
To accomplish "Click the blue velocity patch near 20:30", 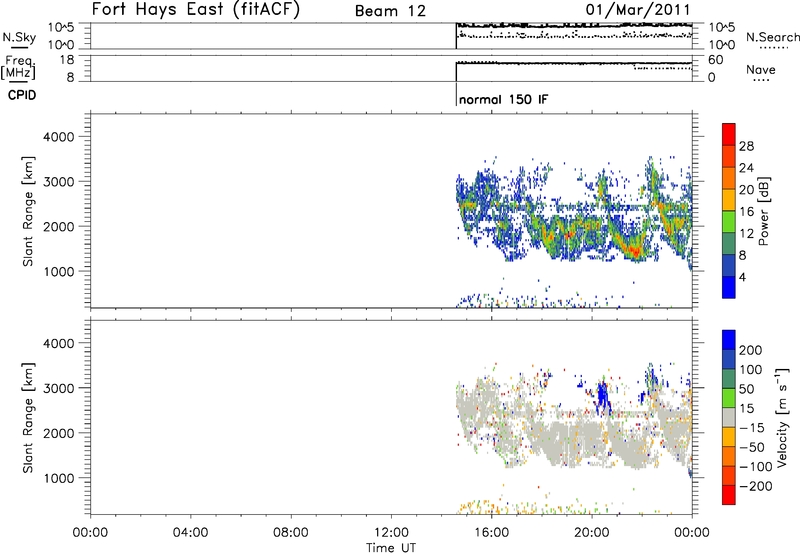I will (x=603, y=396).
